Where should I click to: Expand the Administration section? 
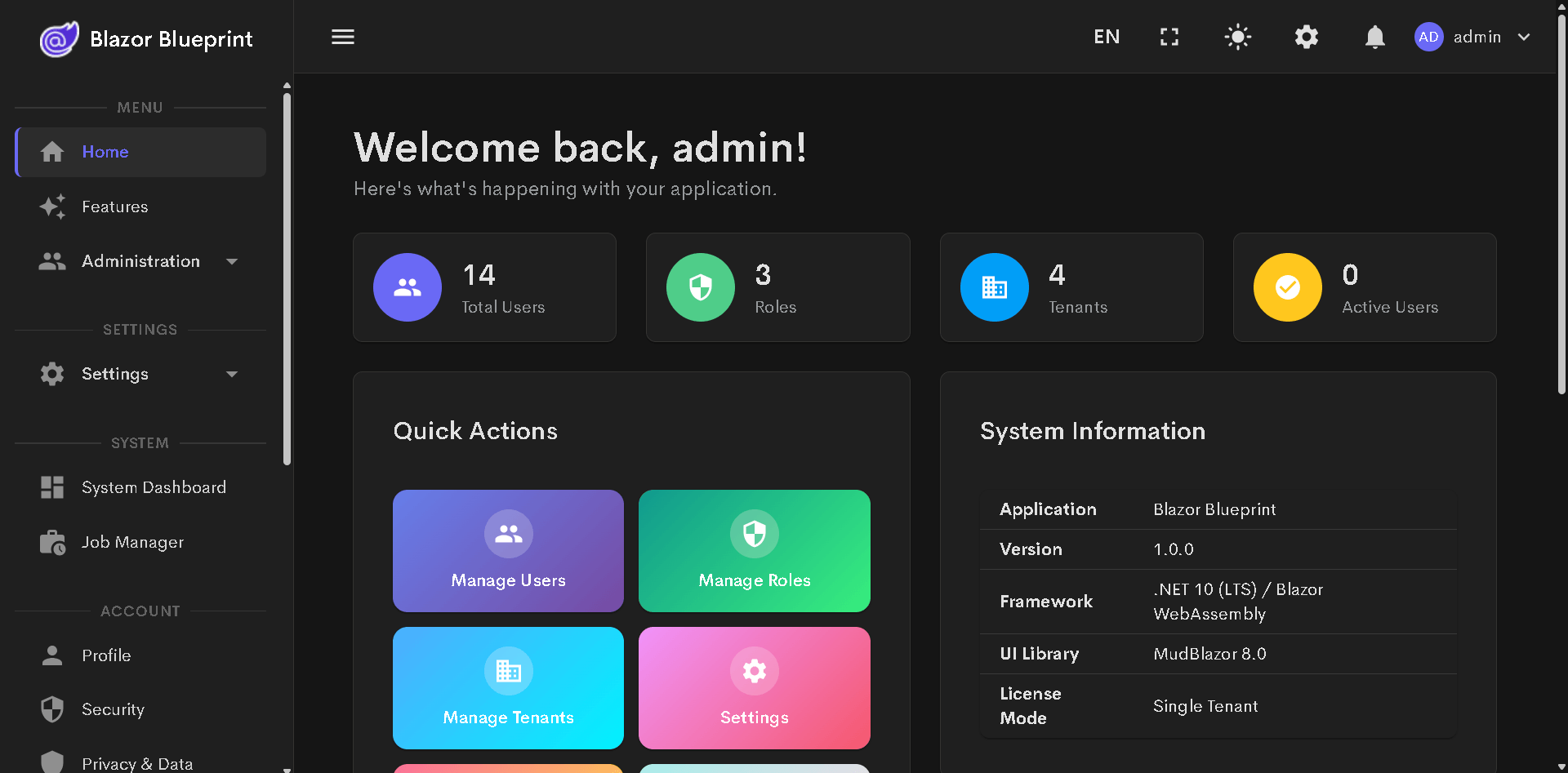pyautogui.click(x=140, y=261)
